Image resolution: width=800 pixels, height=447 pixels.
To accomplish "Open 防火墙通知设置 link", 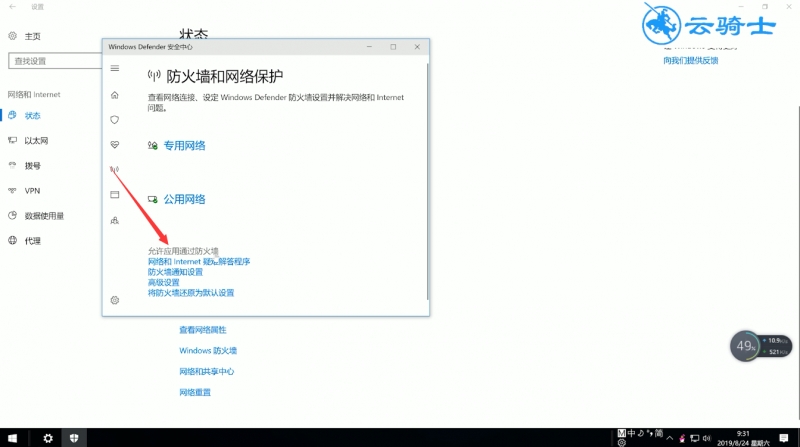I will click(175, 272).
